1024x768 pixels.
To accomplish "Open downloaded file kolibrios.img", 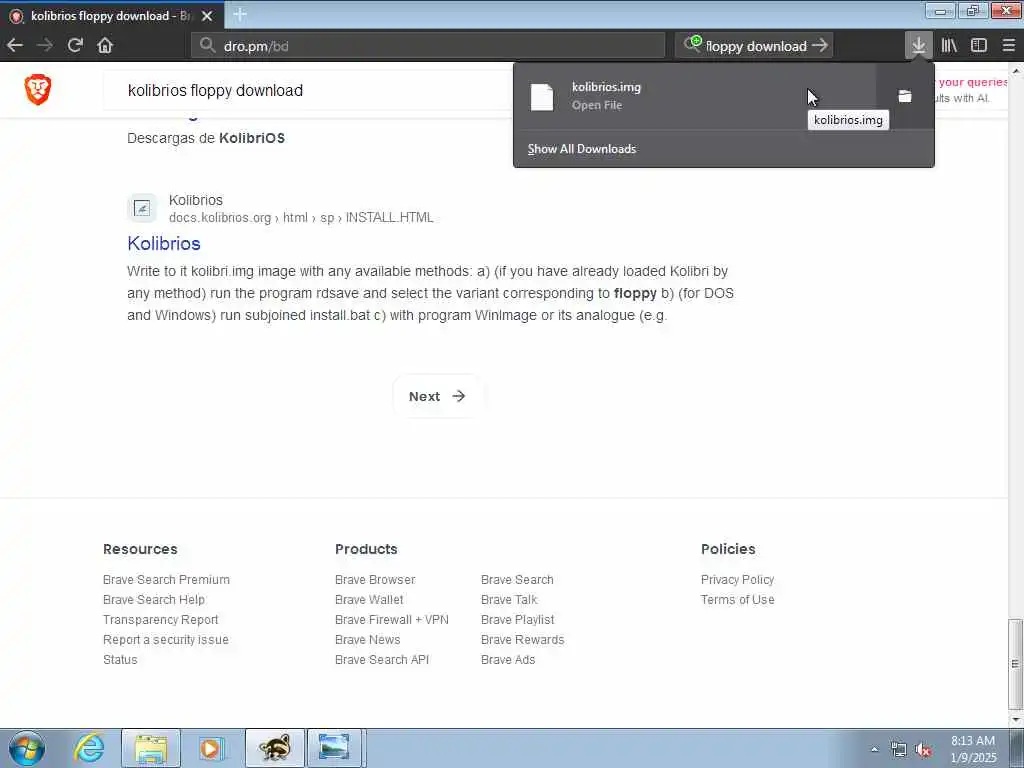I will (x=694, y=97).
